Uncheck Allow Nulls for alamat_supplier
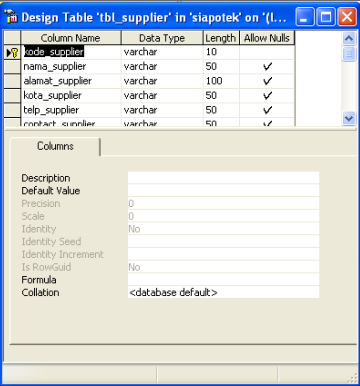Image resolution: width=360 pixels, height=386 pixels. 267,81
